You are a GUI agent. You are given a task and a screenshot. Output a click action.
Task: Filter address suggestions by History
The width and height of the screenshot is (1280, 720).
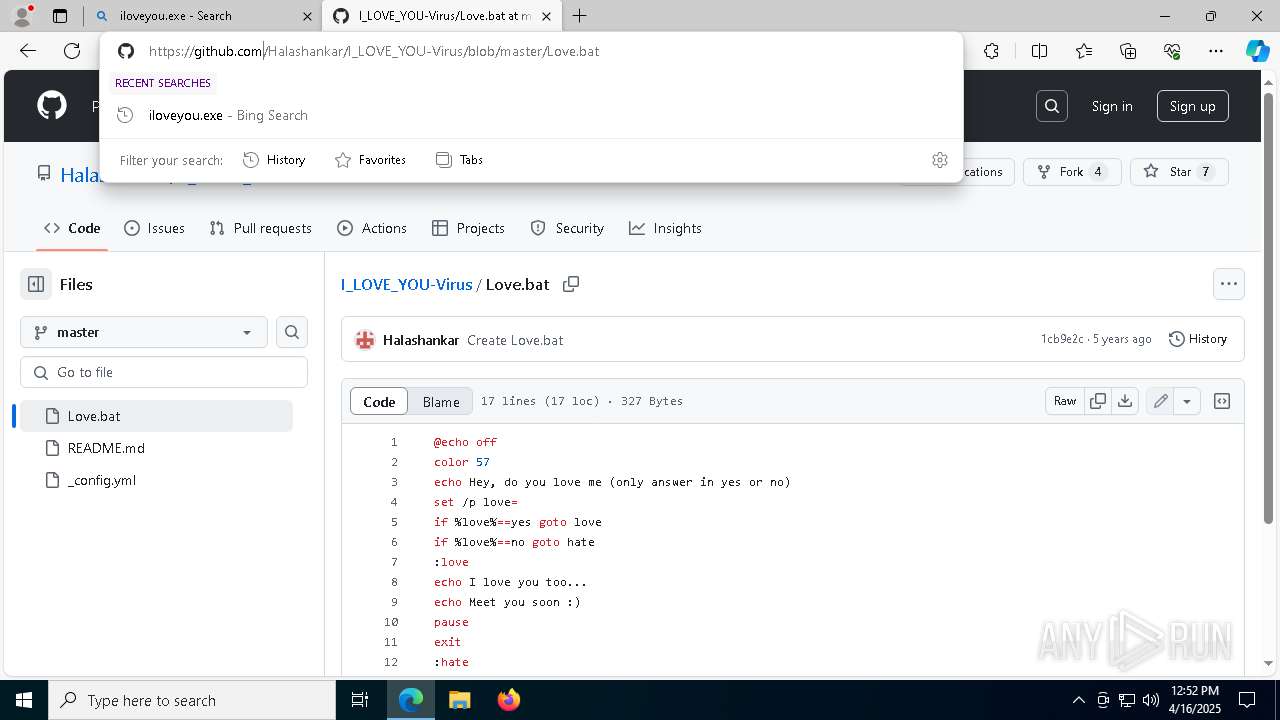click(x=274, y=160)
